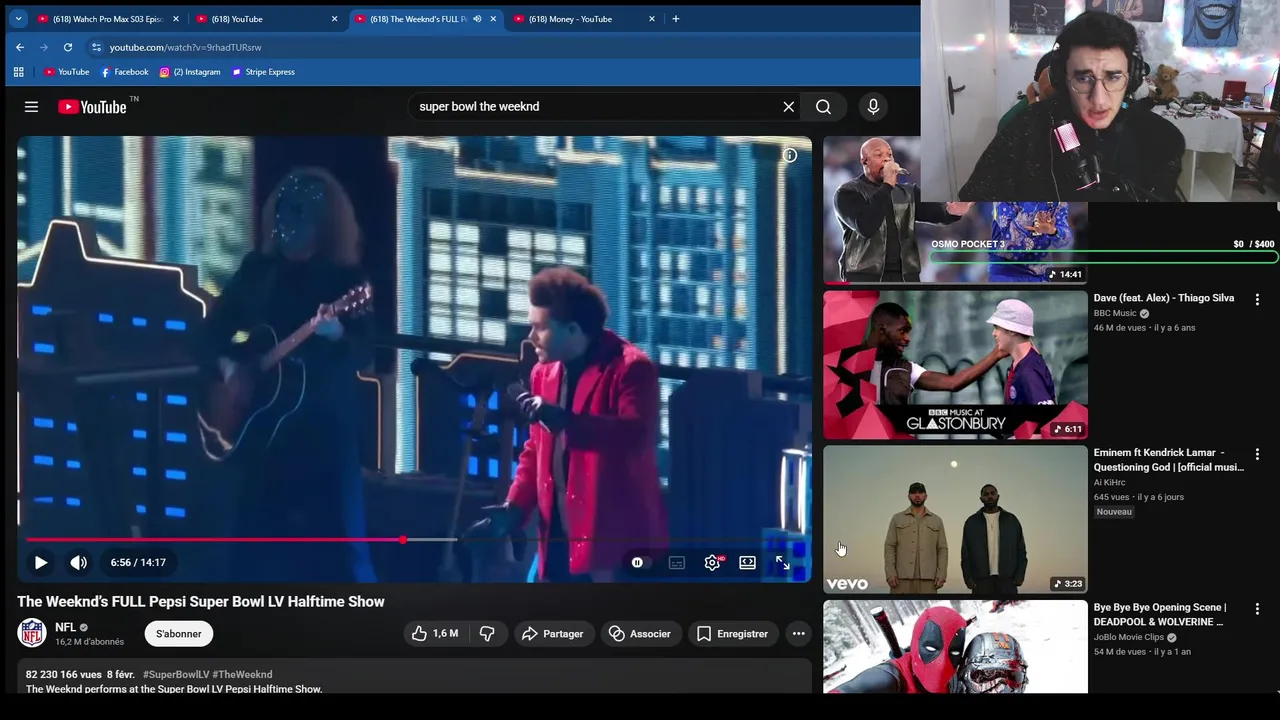Open options menu for Dave Thiago Silva
This screenshot has width=1280, height=720.
pyautogui.click(x=1257, y=299)
